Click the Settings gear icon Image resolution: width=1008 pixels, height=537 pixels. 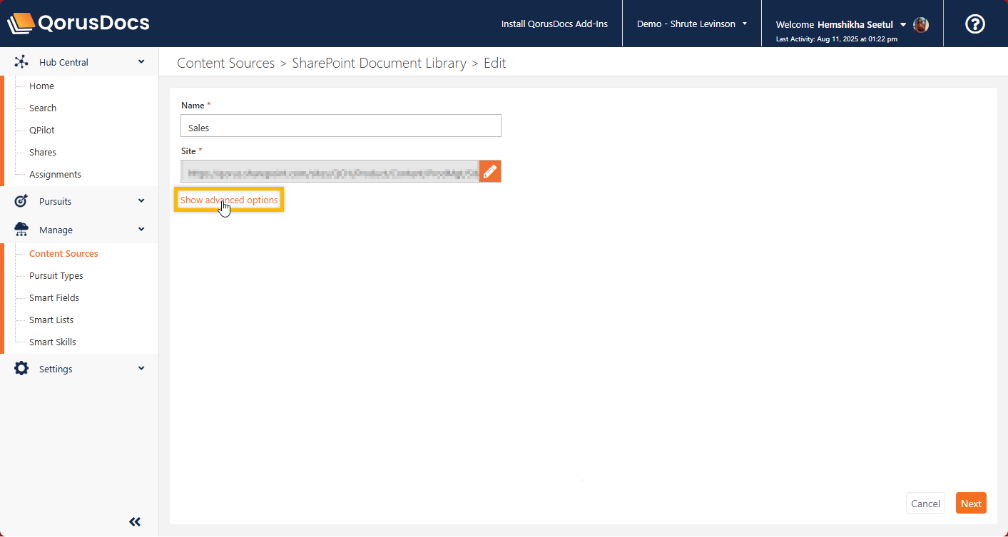click(21, 369)
